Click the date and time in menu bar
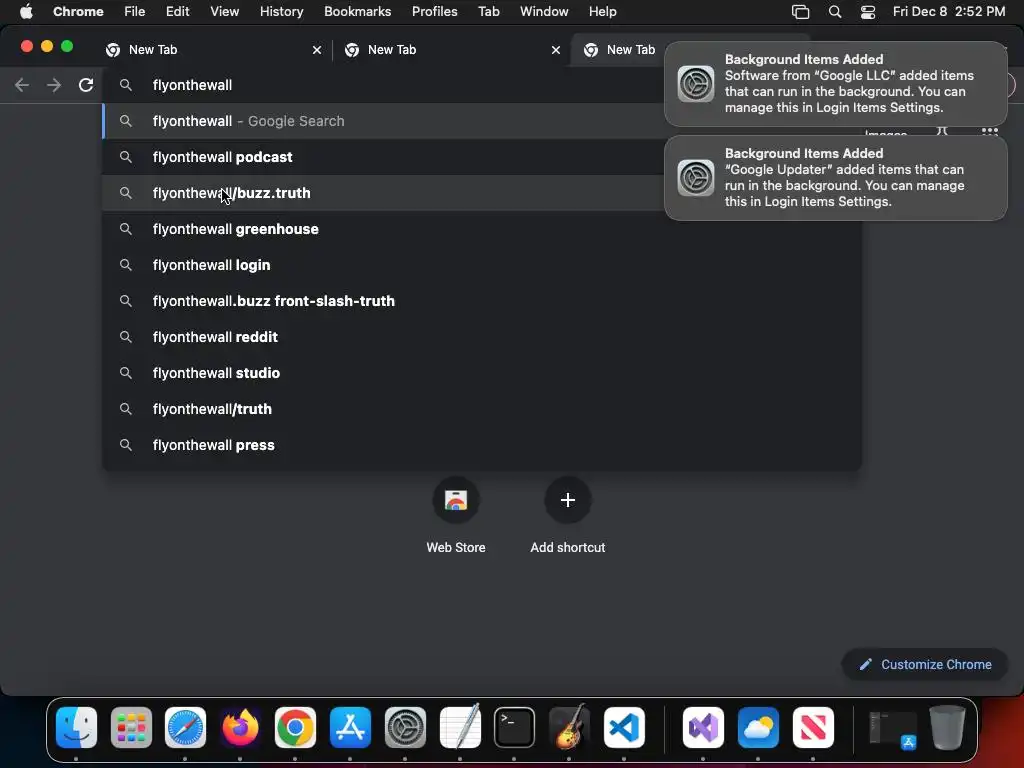The image size is (1024, 768). point(949,12)
